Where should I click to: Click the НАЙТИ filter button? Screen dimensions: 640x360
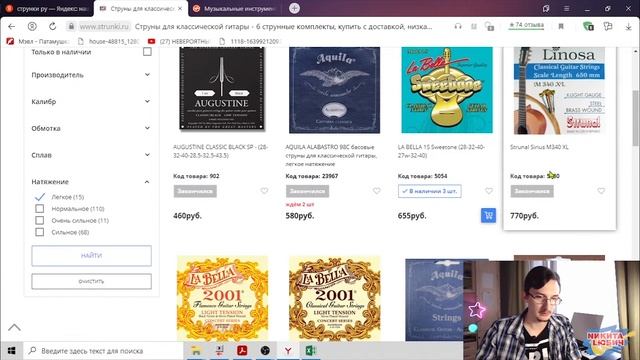[x=91, y=256]
